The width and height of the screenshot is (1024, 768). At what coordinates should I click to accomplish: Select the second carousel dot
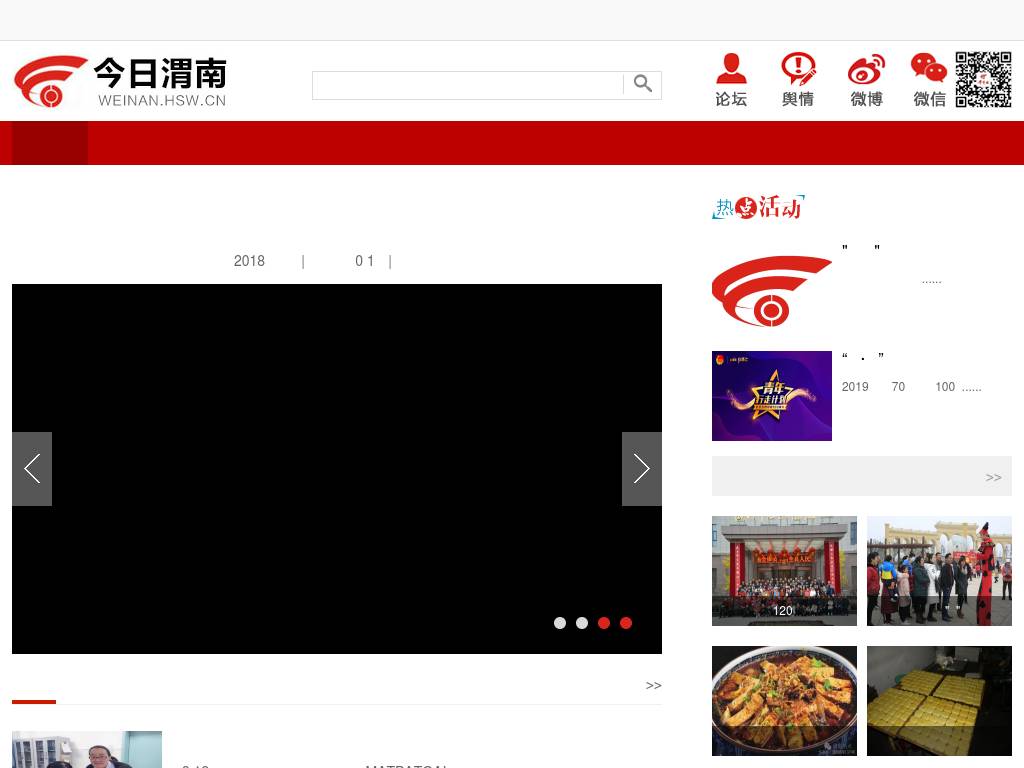coord(582,623)
